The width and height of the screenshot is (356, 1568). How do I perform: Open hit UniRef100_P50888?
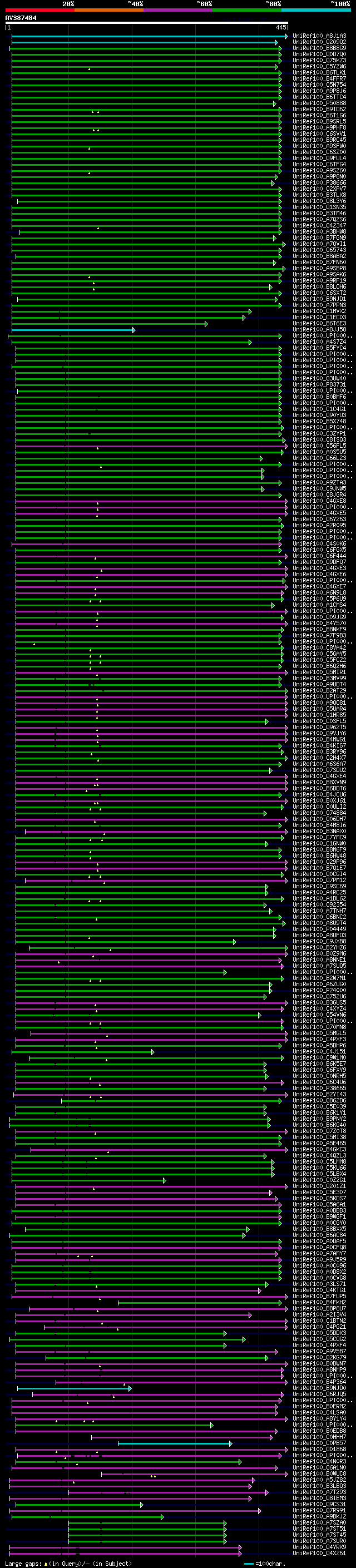pos(319,103)
